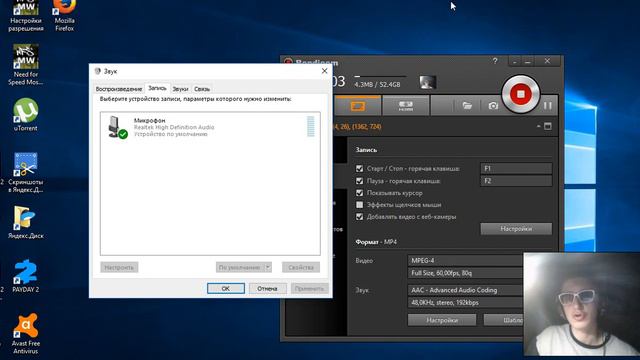Viewport: 640px width, 360px height.
Task: Select HDMI device recording mode in Bandicam
Action: [405, 106]
